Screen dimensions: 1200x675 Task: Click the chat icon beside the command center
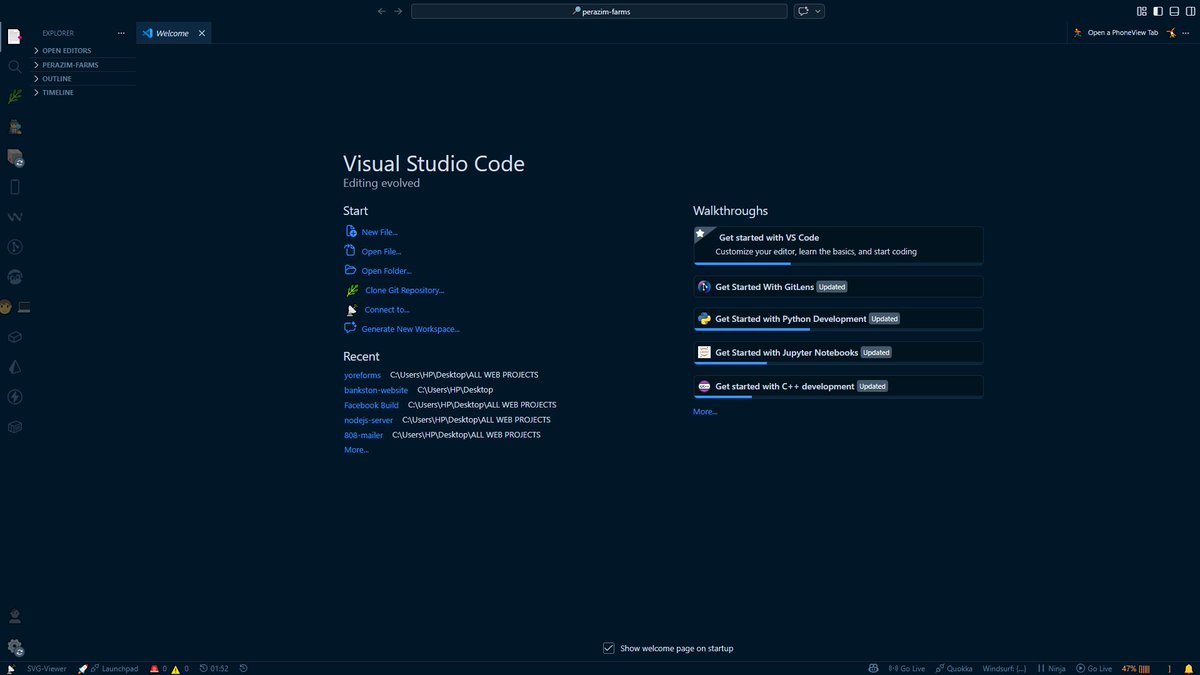click(x=803, y=11)
